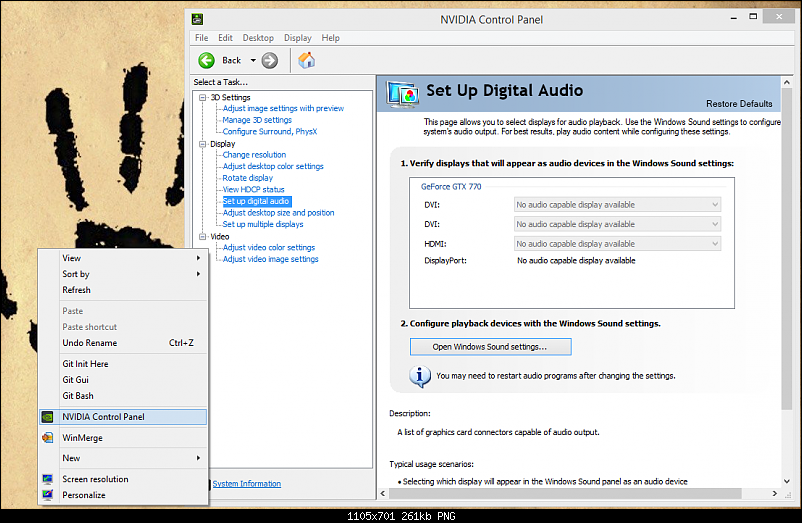
Task: Click the green Back arrow icon
Action: pyautogui.click(x=207, y=60)
